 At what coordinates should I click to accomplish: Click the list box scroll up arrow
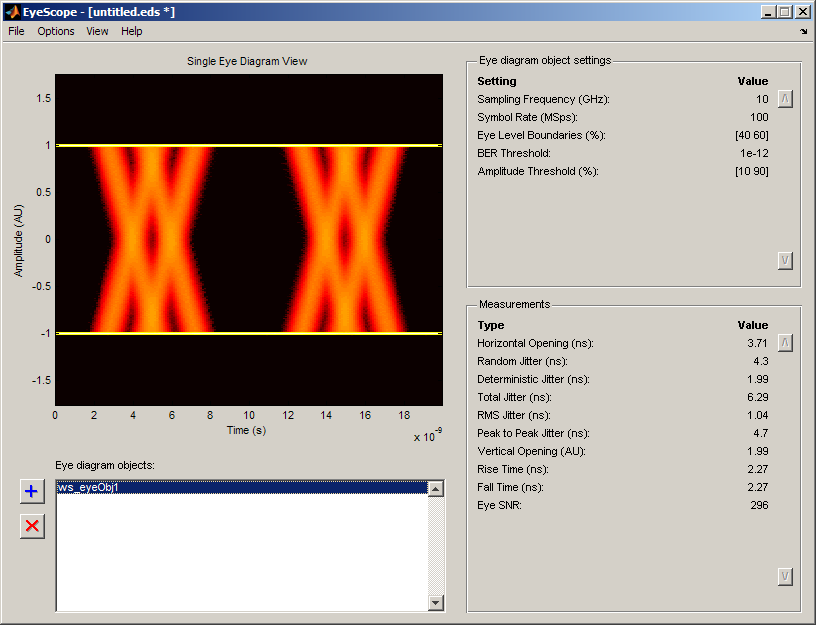[436, 489]
